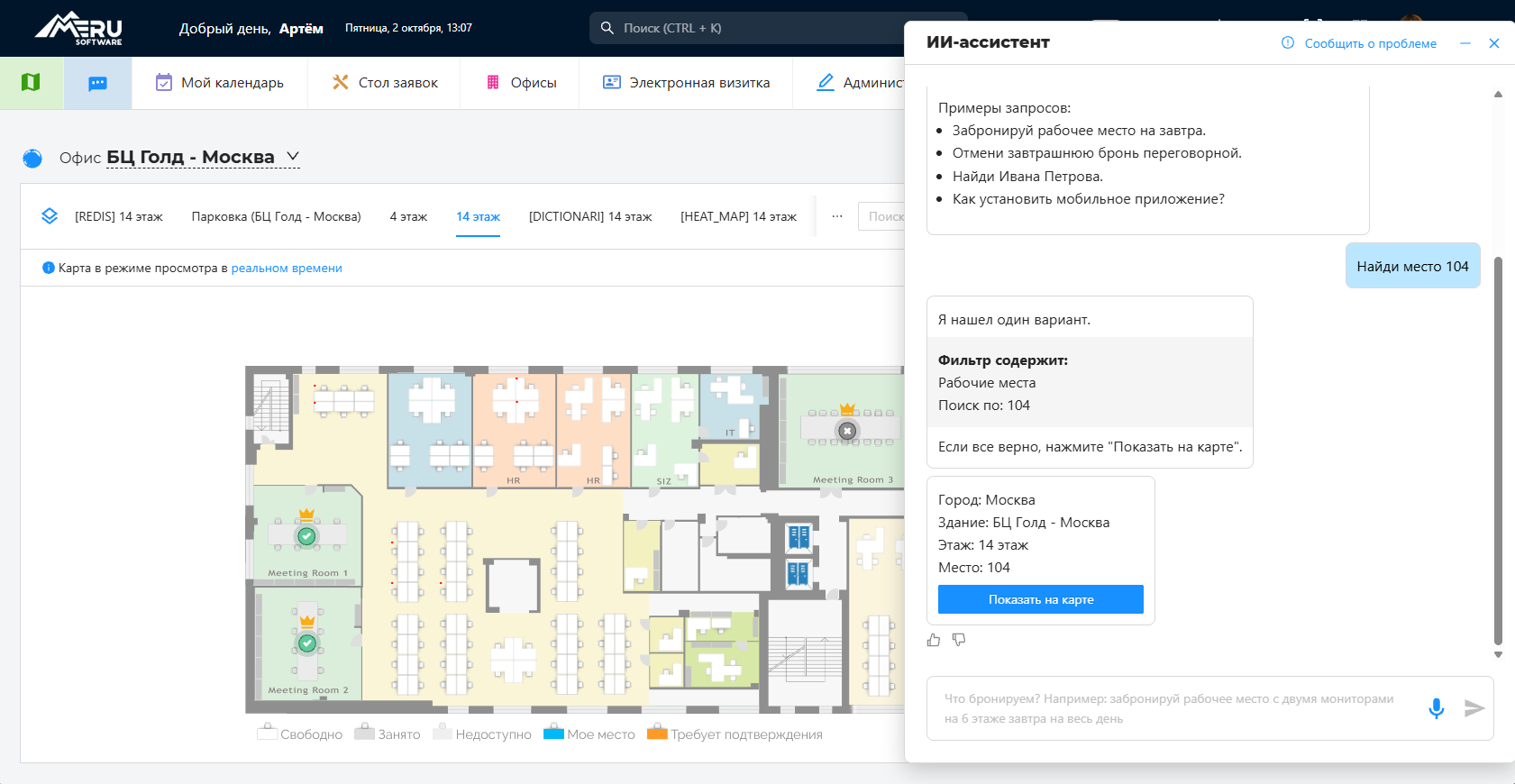This screenshot has width=1515, height=784.
Task: Click the info icon near map mode notice
Action: pyautogui.click(x=49, y=268)
